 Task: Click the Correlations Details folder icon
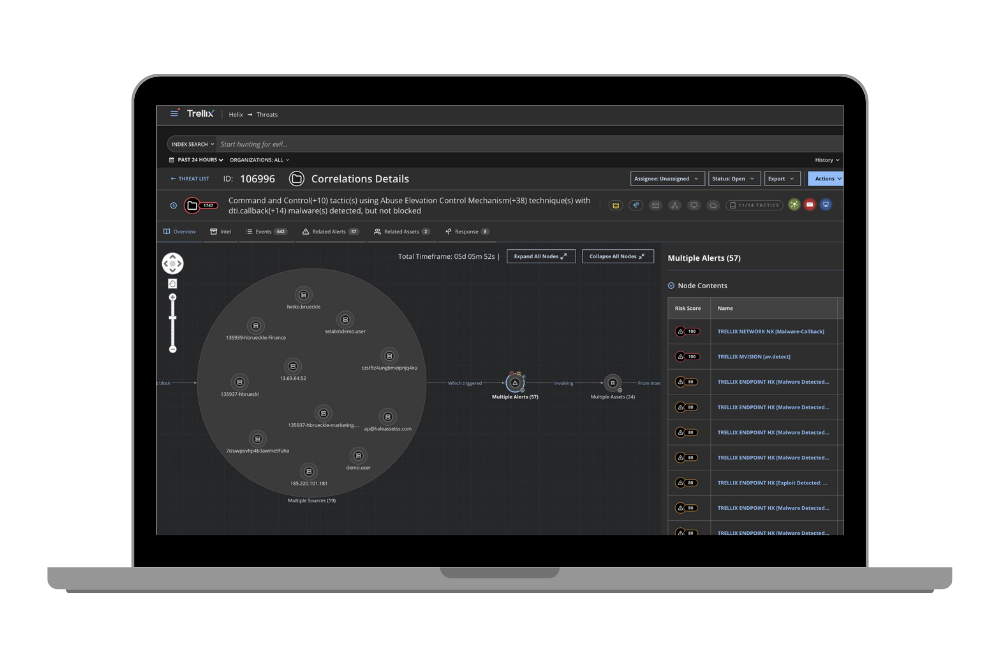297,179
